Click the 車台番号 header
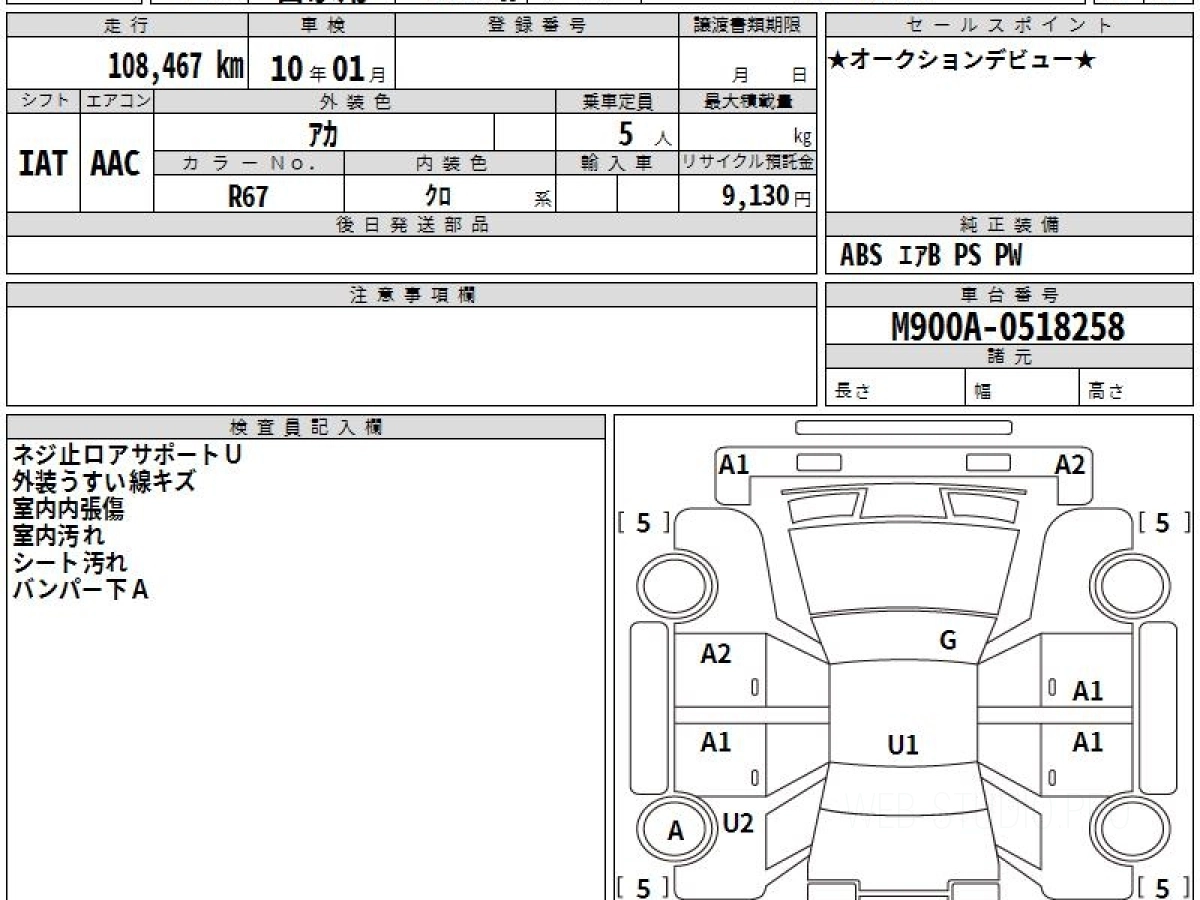The height and width of the screenshot is (900, 1200). tap(1010, 295)
